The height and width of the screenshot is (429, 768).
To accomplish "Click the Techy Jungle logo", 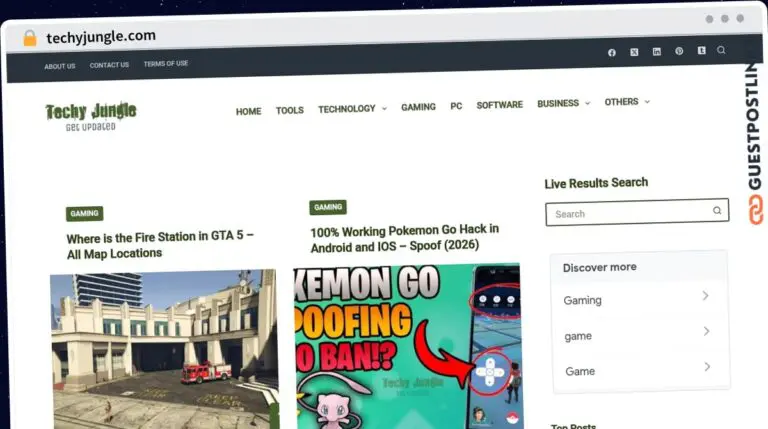I will [91, 117].
